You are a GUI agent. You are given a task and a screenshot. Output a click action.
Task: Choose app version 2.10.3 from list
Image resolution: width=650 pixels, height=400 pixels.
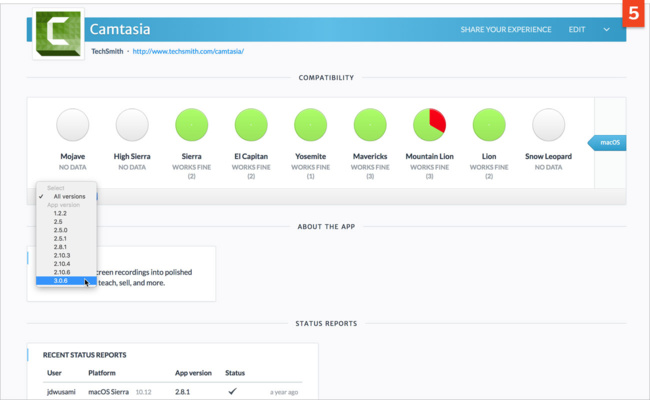point(64,256)
